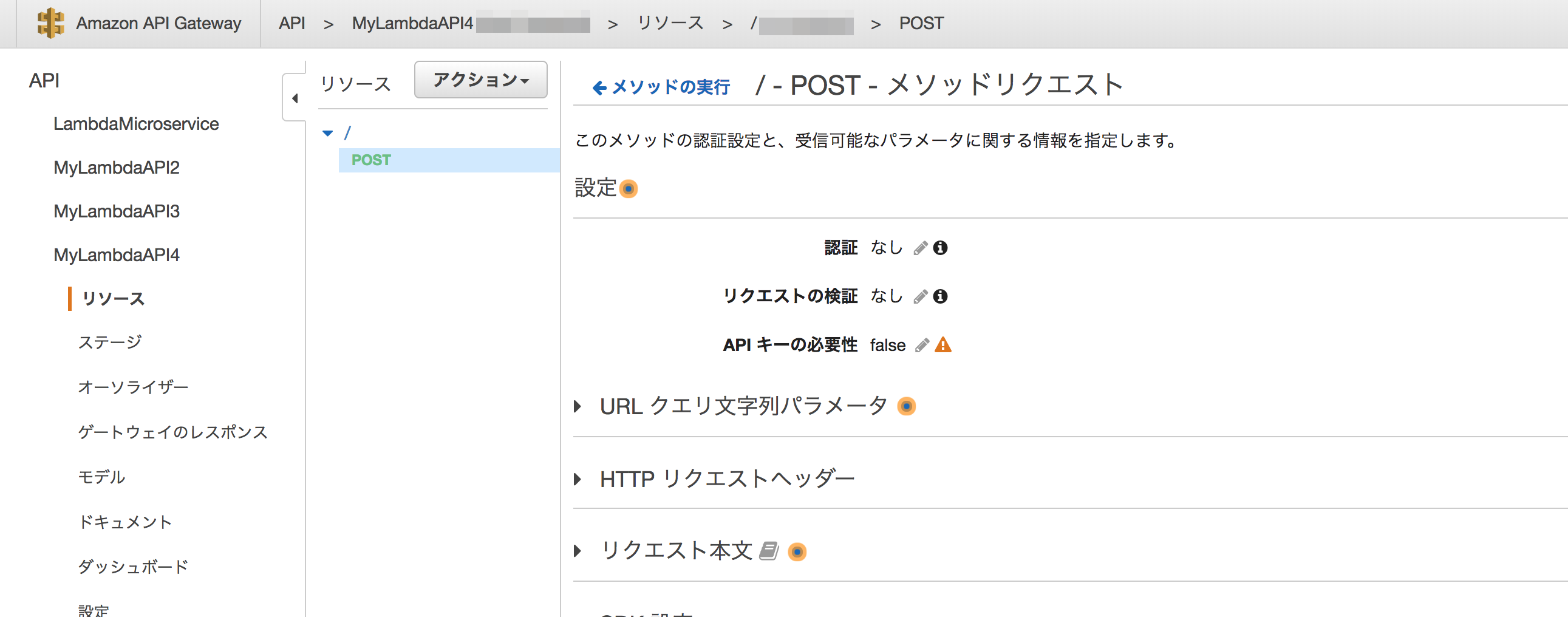Screen dimensions: 1568x617
Task: Click the orange hint dot beside URL クエリ文字列パラメータ
Action: point(906,406)
